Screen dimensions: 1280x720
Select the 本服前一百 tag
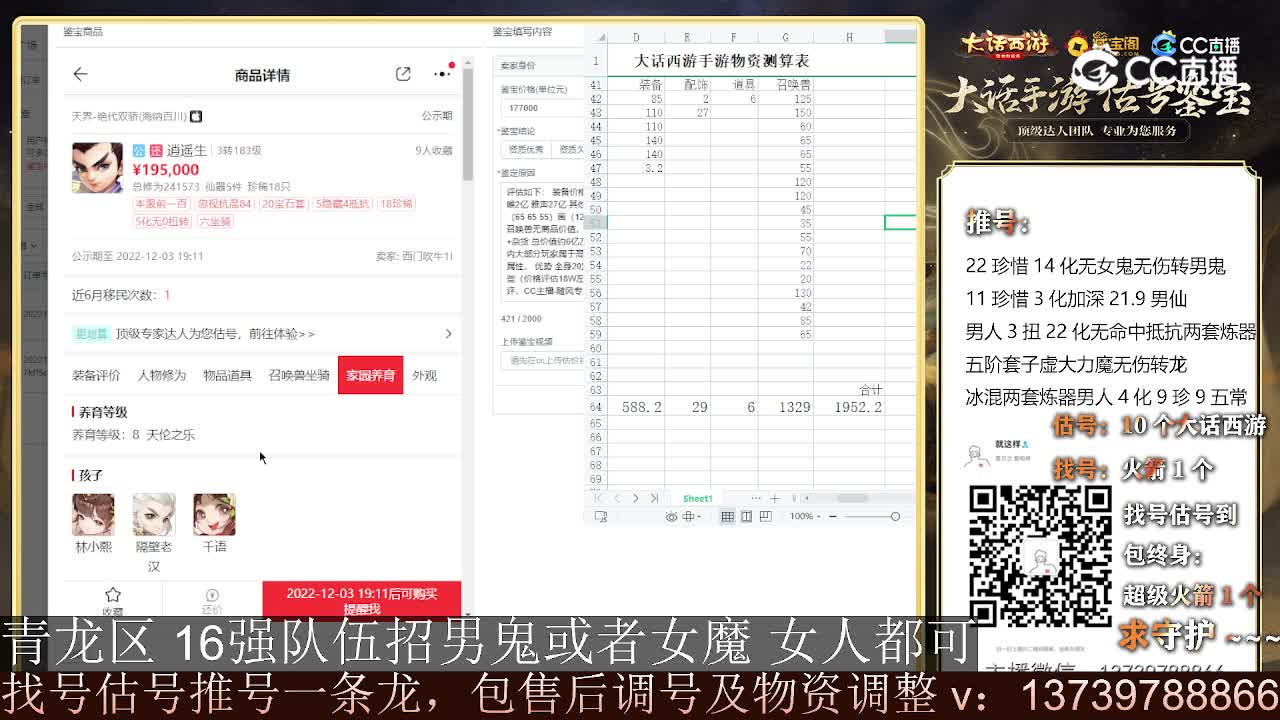162,204
